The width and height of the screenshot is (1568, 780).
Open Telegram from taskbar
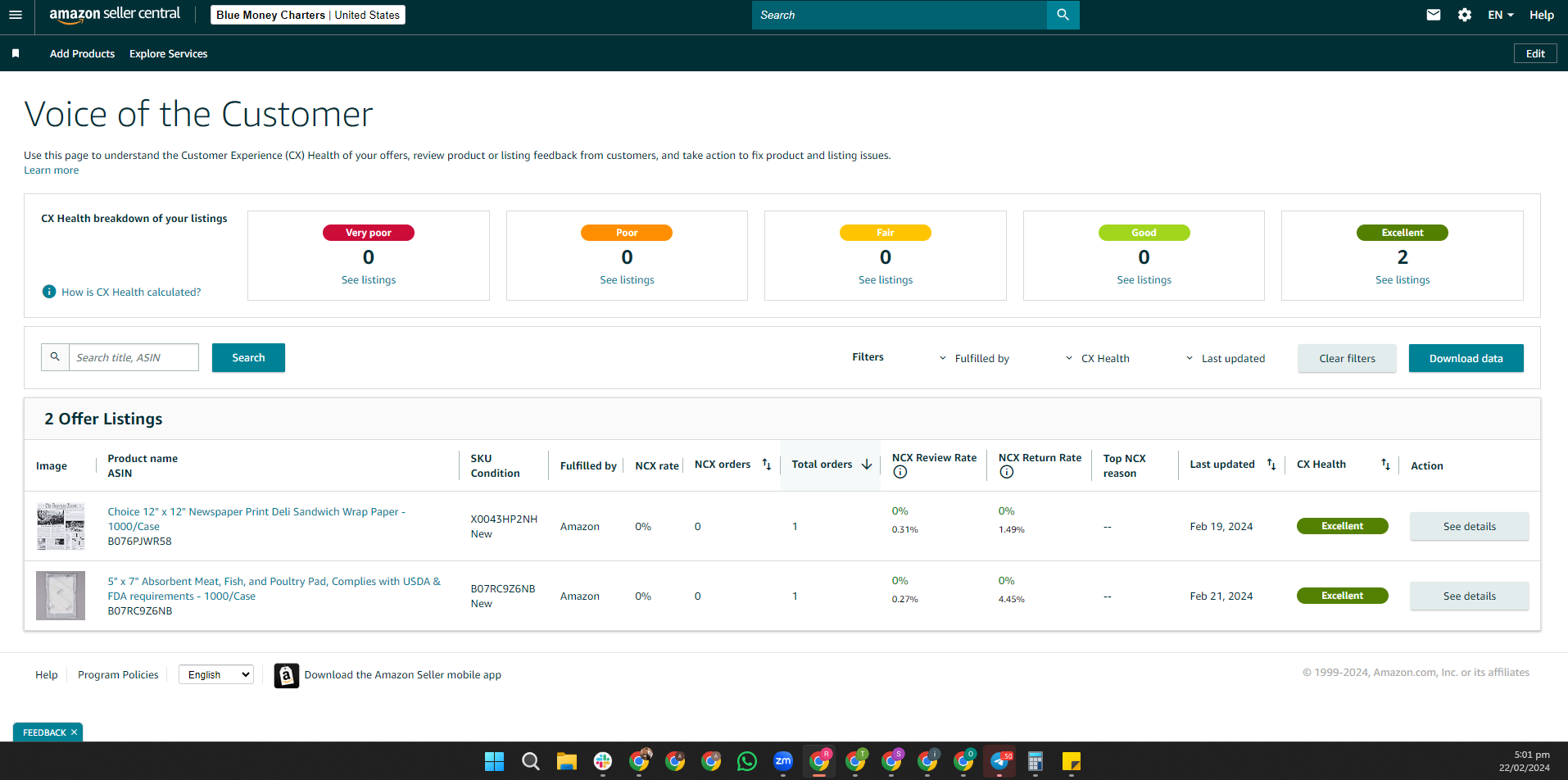pos(1000,761)
